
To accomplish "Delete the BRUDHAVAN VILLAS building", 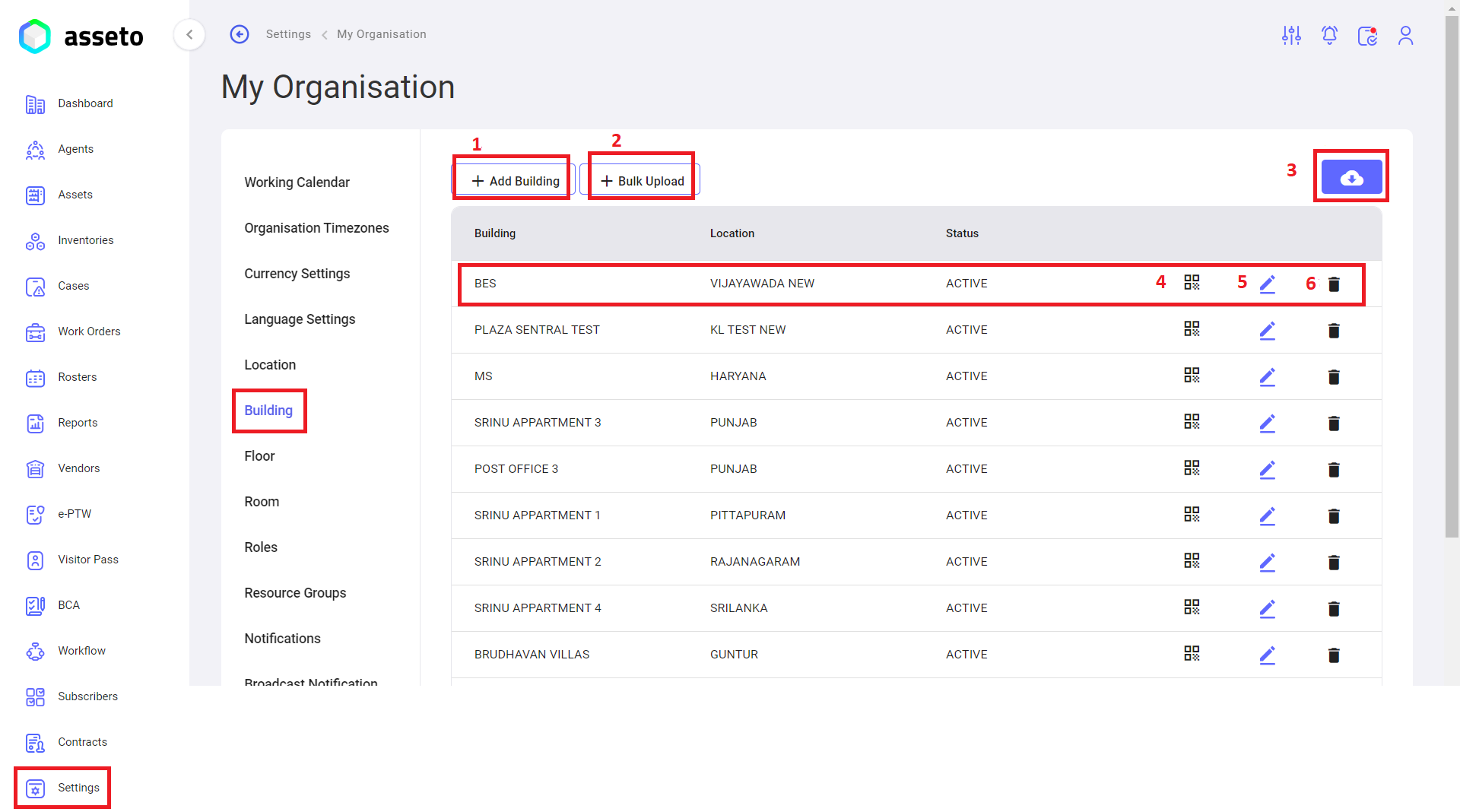I will click(1334, 655).
